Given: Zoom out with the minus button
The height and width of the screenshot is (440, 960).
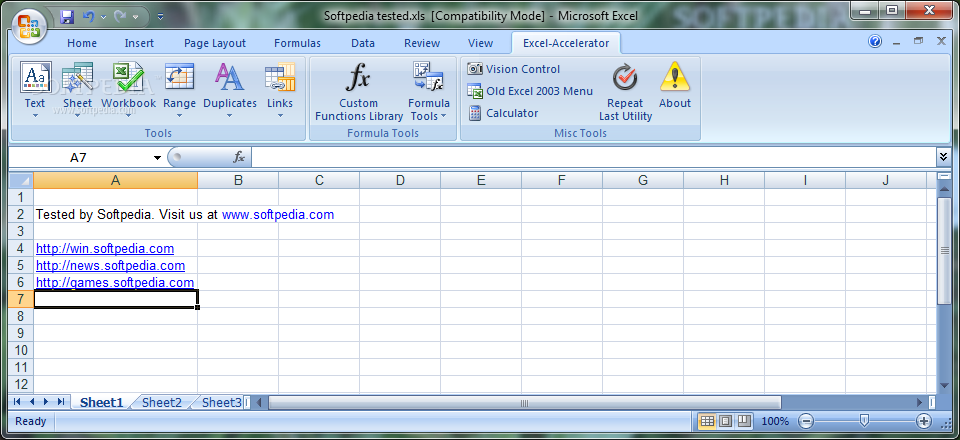Looking at the screenshot, I should pos(806,421).
